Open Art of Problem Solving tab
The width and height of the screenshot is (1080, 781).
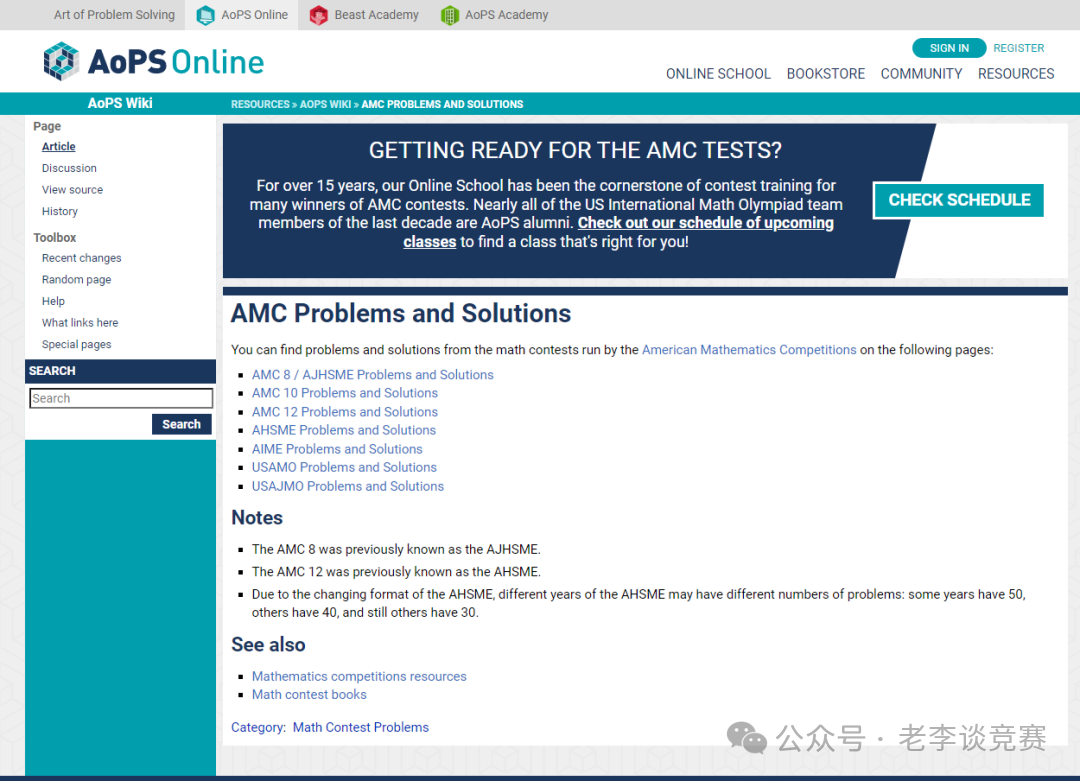point(114,15)
